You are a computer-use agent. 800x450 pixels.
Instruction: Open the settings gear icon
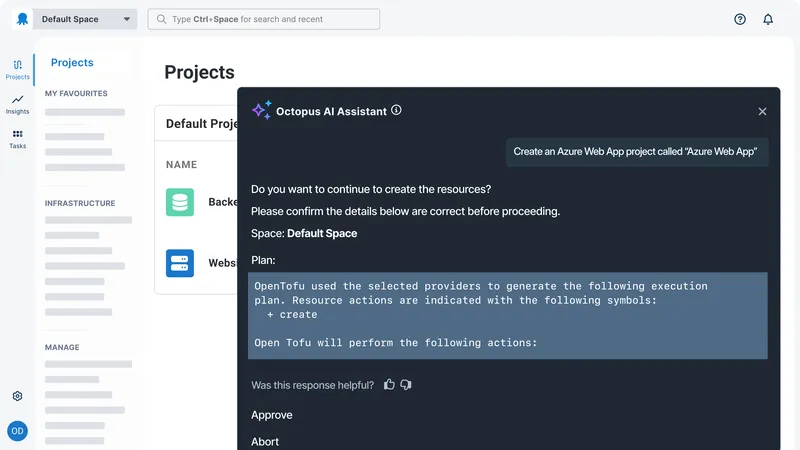(17, 396)
